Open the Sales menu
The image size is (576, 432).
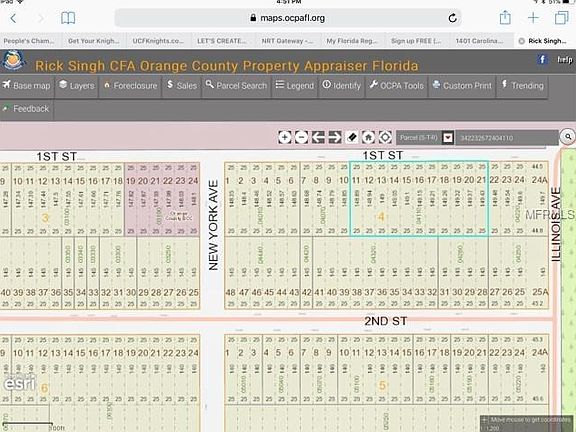pos(182,86)
